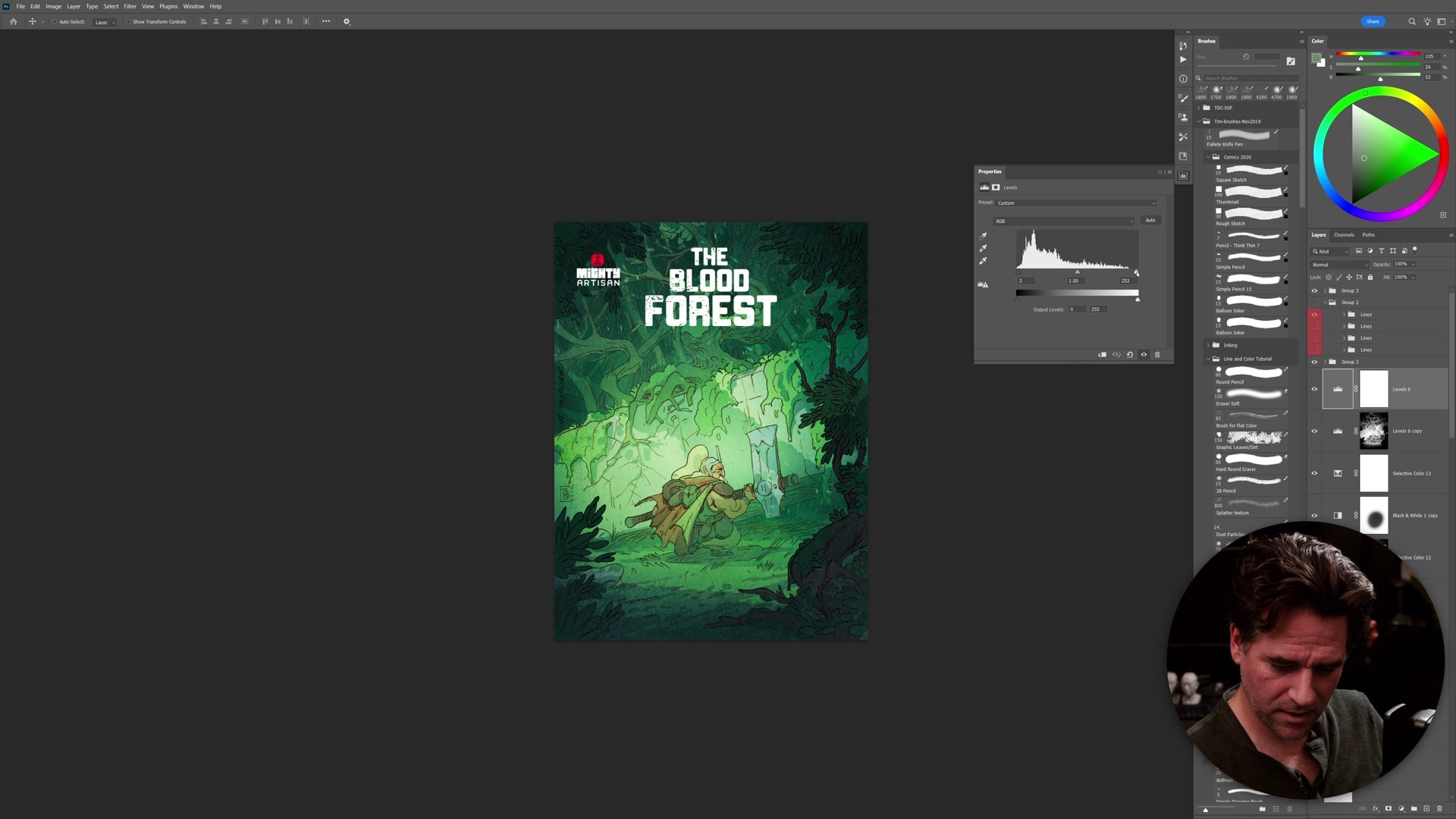Hide the Selective Color 13 layer
The image size is (1456, 819).
[1315, 473]
